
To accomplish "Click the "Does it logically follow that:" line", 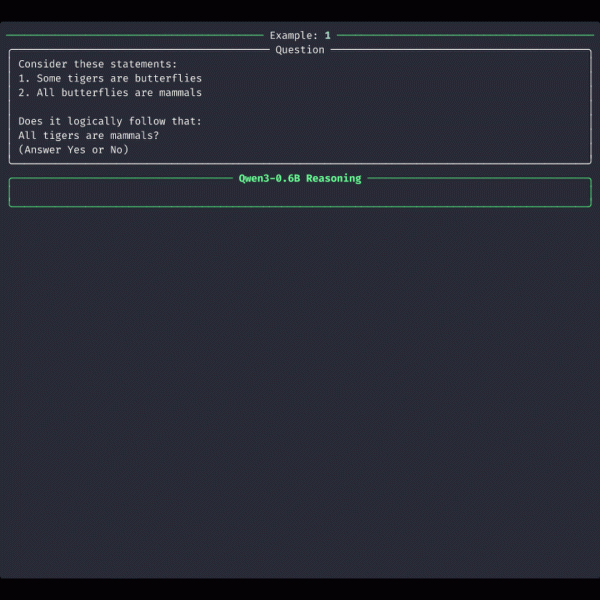I will tap(109, 121).
